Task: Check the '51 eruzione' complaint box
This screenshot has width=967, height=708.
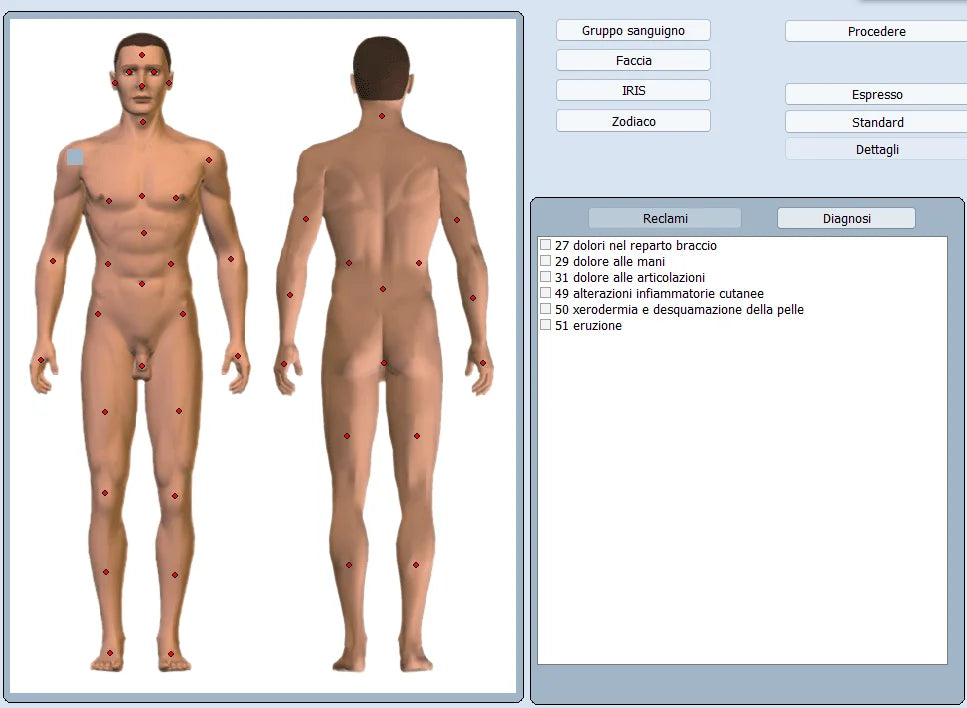Action: pos(546,325)
